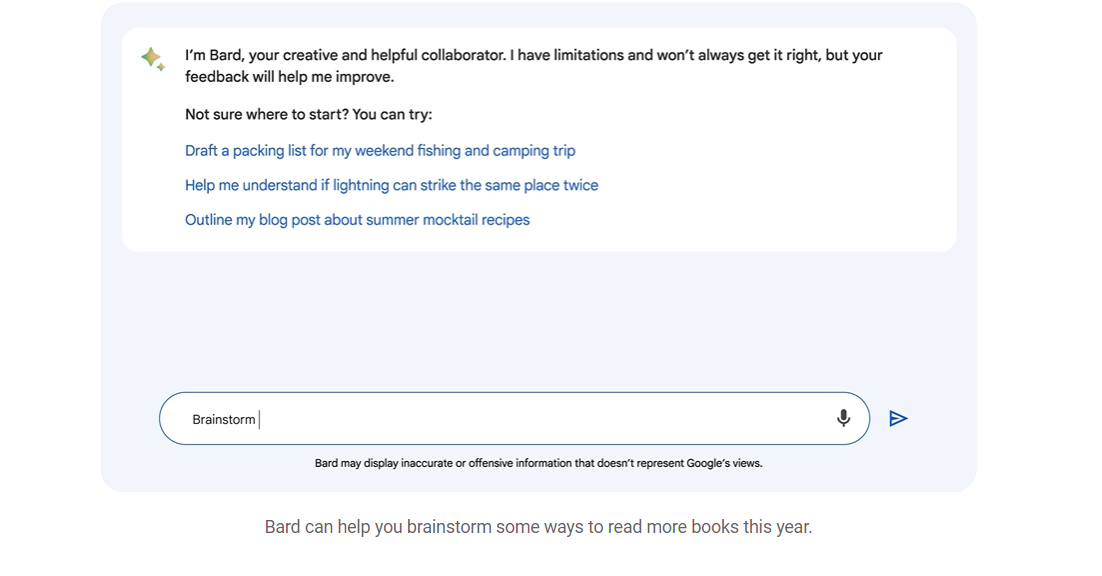Place cursor on the word Brainstorm
Viewport: 1102px width, 576px height.
(223, 419)
